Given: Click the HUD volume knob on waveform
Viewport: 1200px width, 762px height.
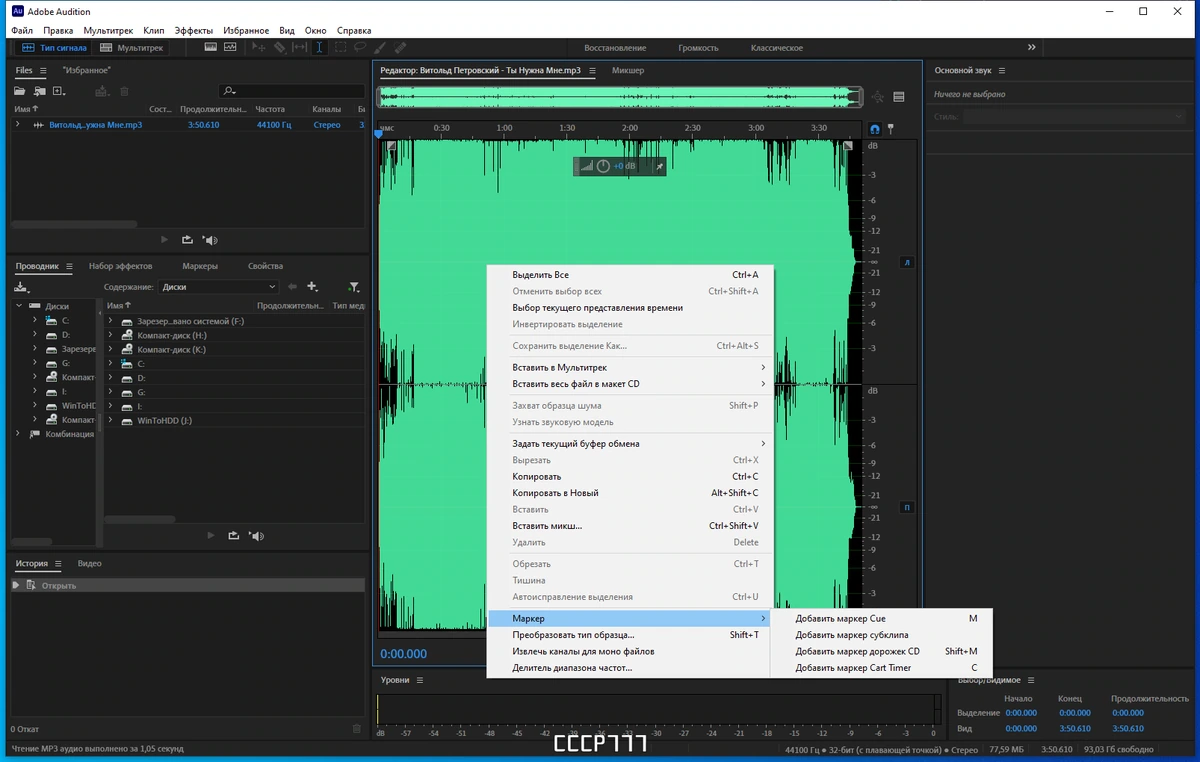Looking at the screenshot, I should point(603,166).
